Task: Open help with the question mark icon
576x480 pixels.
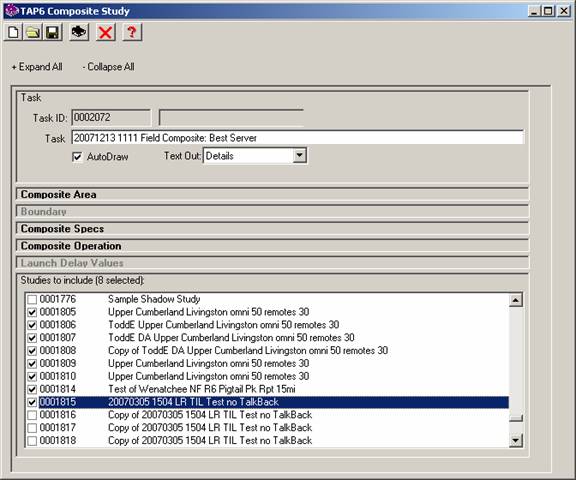Action: point(132,32)
